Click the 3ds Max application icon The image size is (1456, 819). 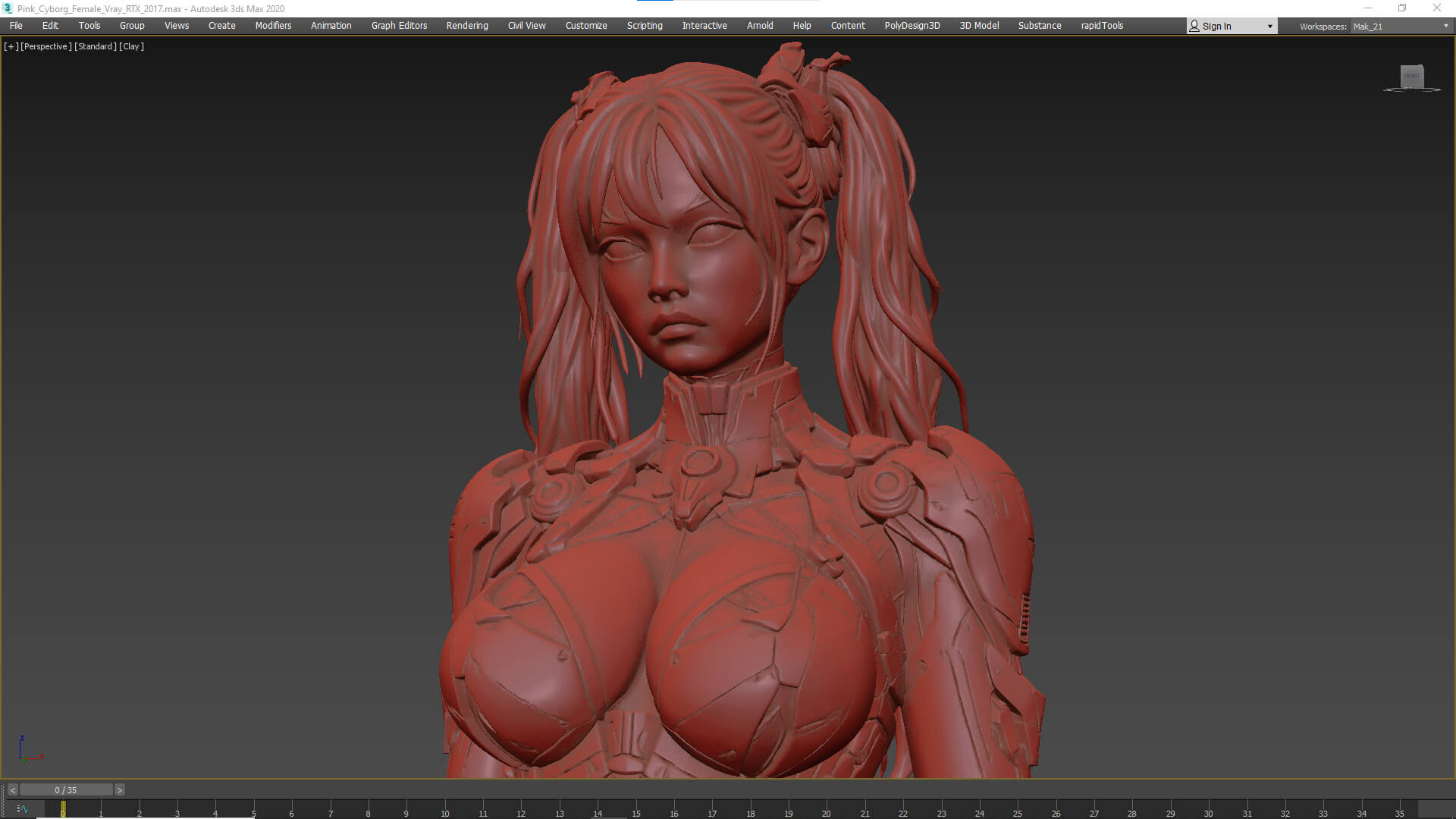[8, 8]
